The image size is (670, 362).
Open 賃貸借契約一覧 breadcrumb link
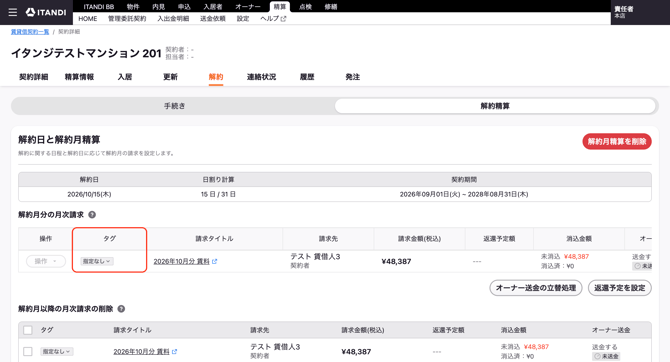[x=30, y=32]
